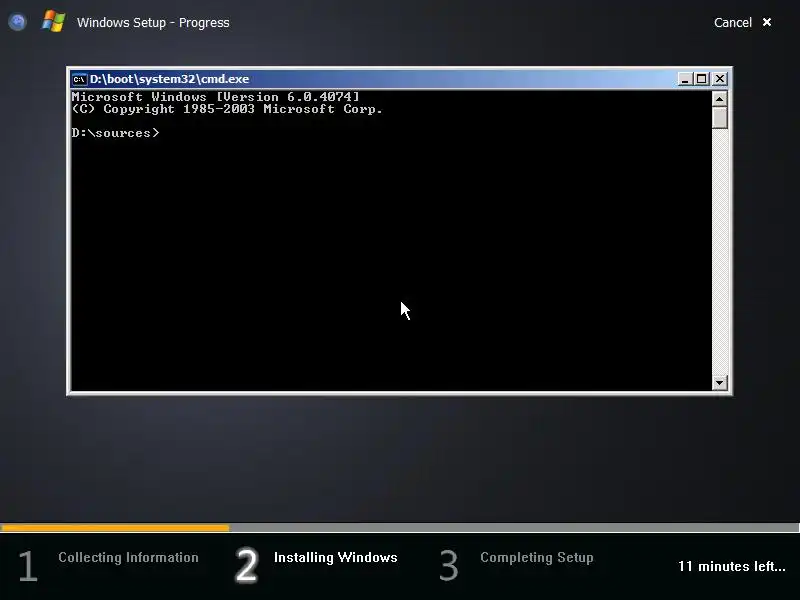
Task: Maximize the cmd.exe window
Action: pyautogui.click(x=702, y=79)
